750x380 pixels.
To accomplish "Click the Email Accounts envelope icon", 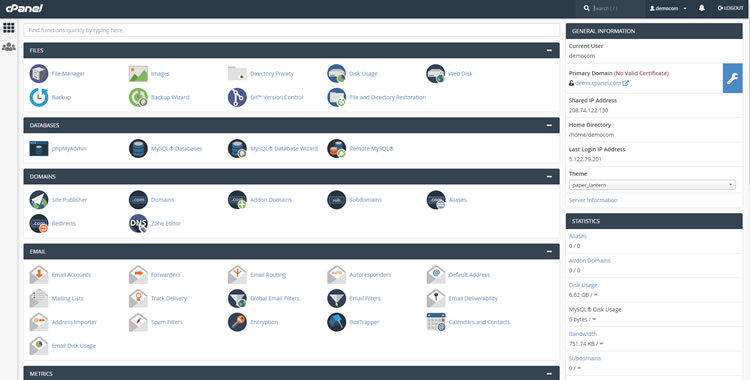I will click(x=39, y=275).
